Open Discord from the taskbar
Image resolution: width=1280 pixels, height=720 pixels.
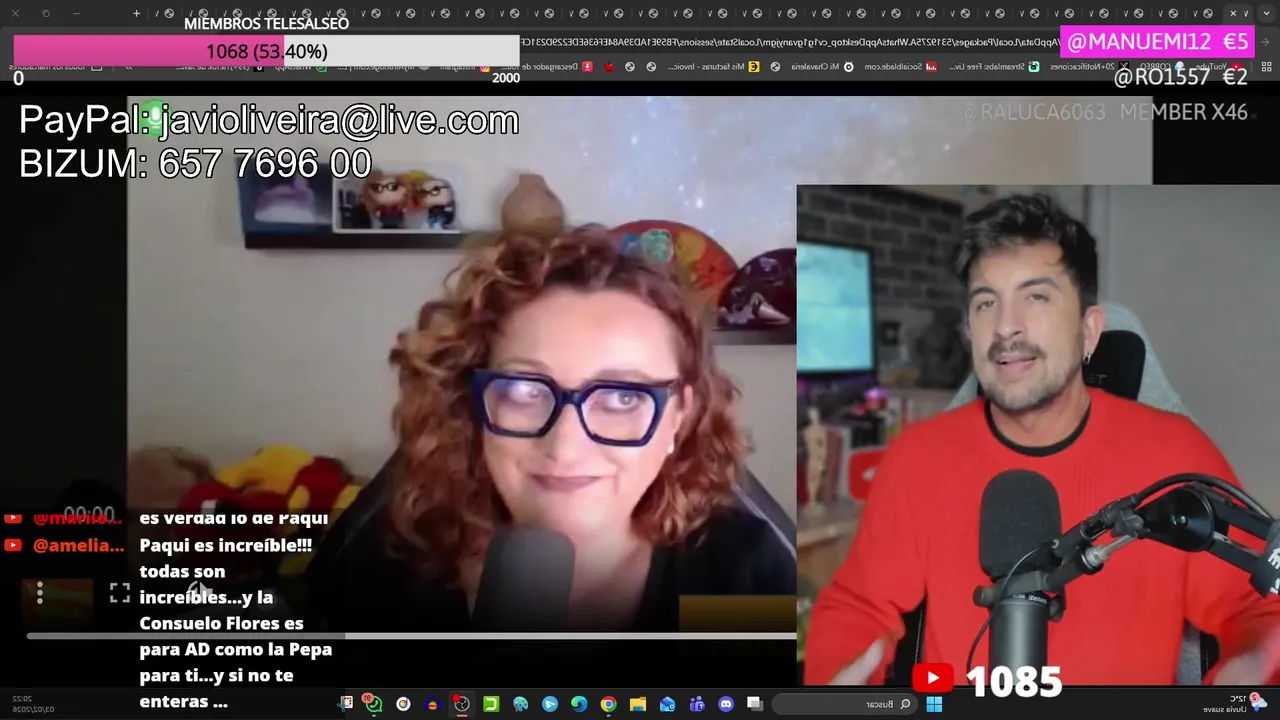726,704
